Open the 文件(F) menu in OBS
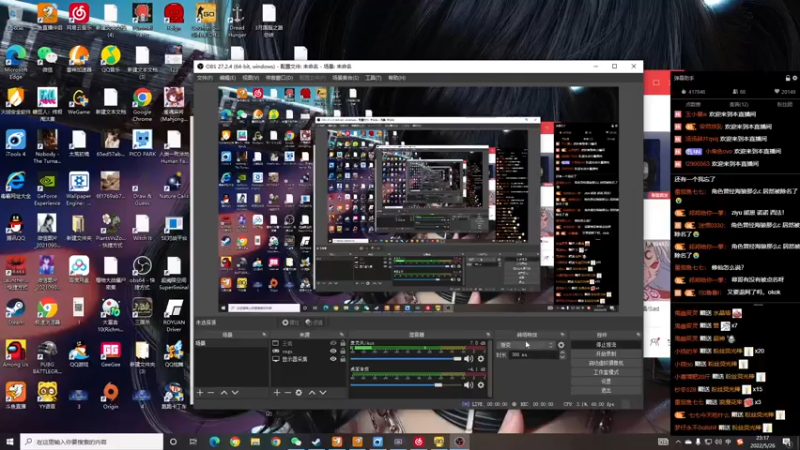Viewport: 800px width, 450px height. [x=205, y=78]
